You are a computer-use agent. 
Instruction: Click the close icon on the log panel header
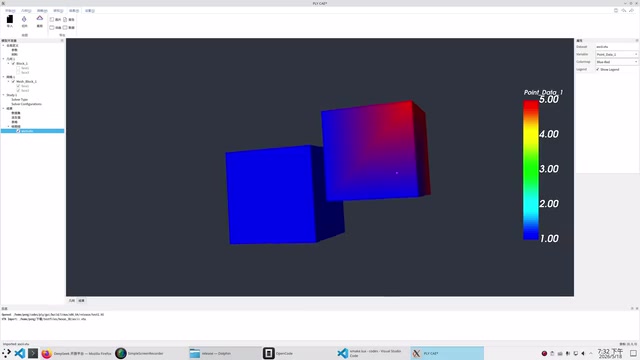(x=637, y=309)
